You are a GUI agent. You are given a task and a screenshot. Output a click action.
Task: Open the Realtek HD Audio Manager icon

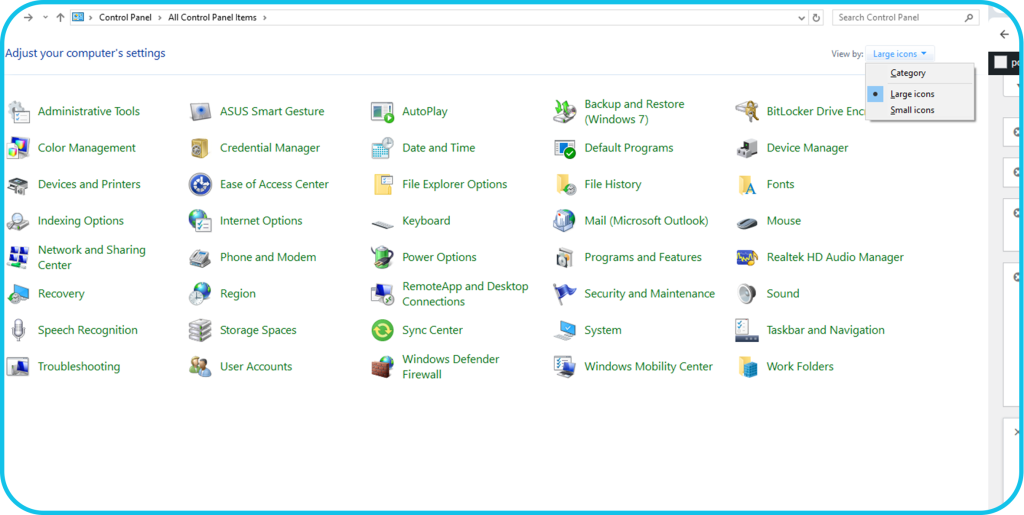point(746,257)
